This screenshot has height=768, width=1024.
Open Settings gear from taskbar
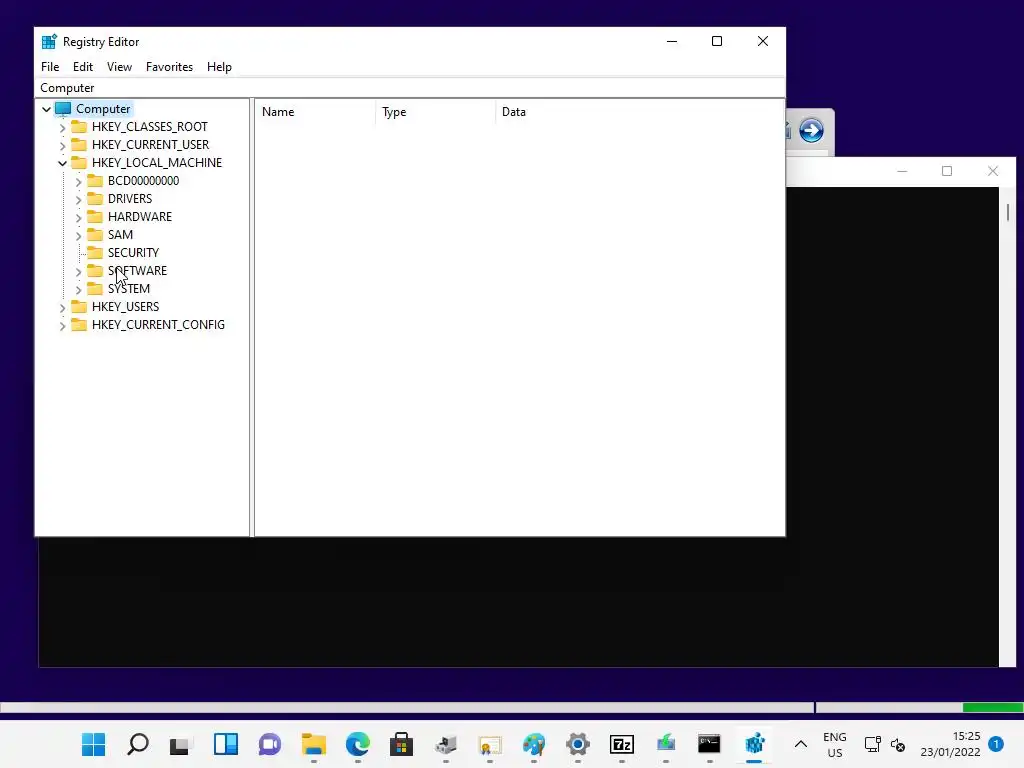coord(578,744)
